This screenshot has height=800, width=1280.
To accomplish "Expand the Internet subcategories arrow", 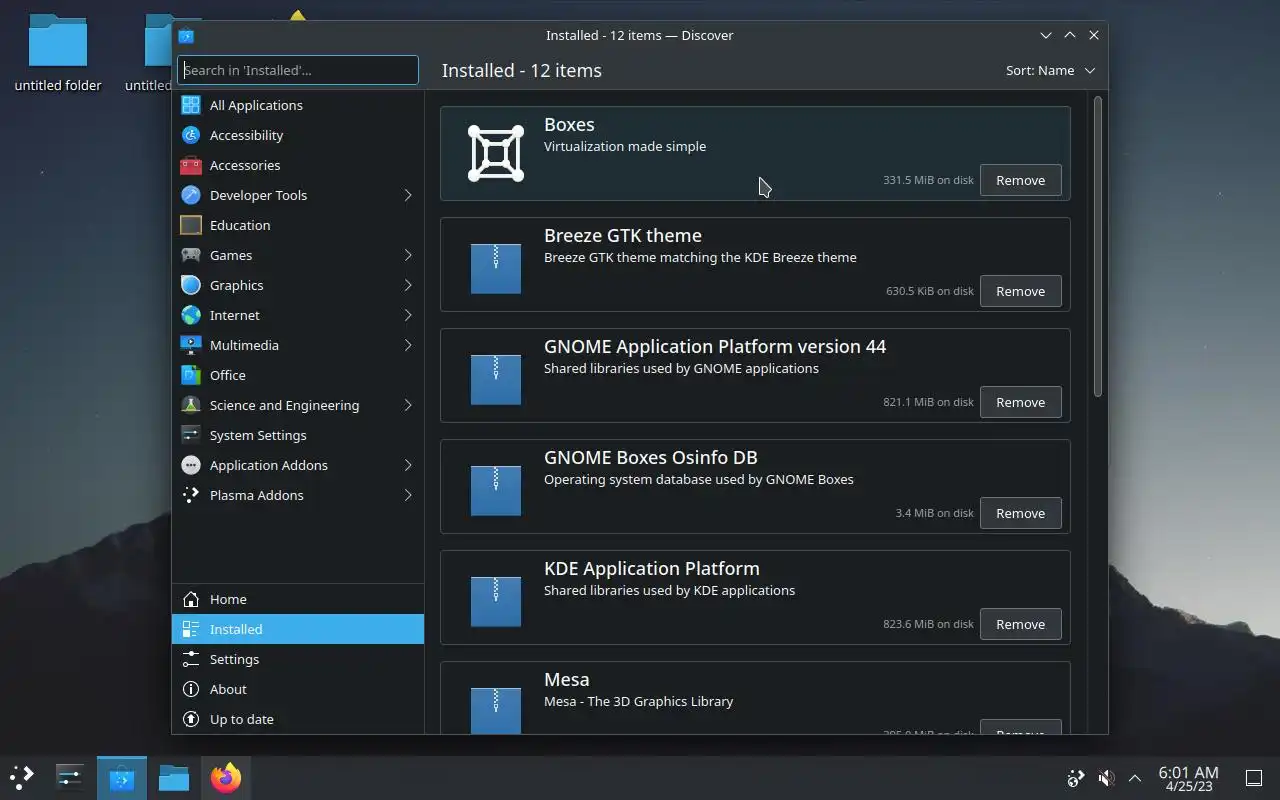I will point(408,315).
